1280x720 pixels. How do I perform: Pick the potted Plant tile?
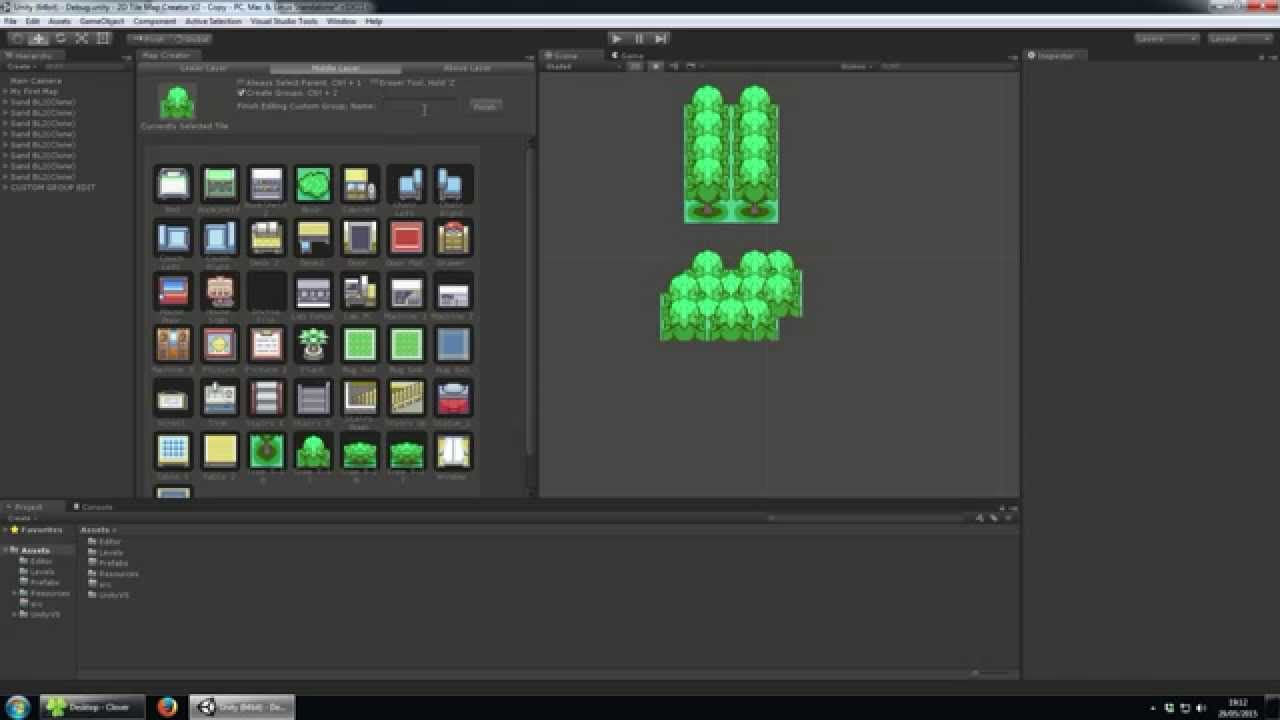coord(313,345)
